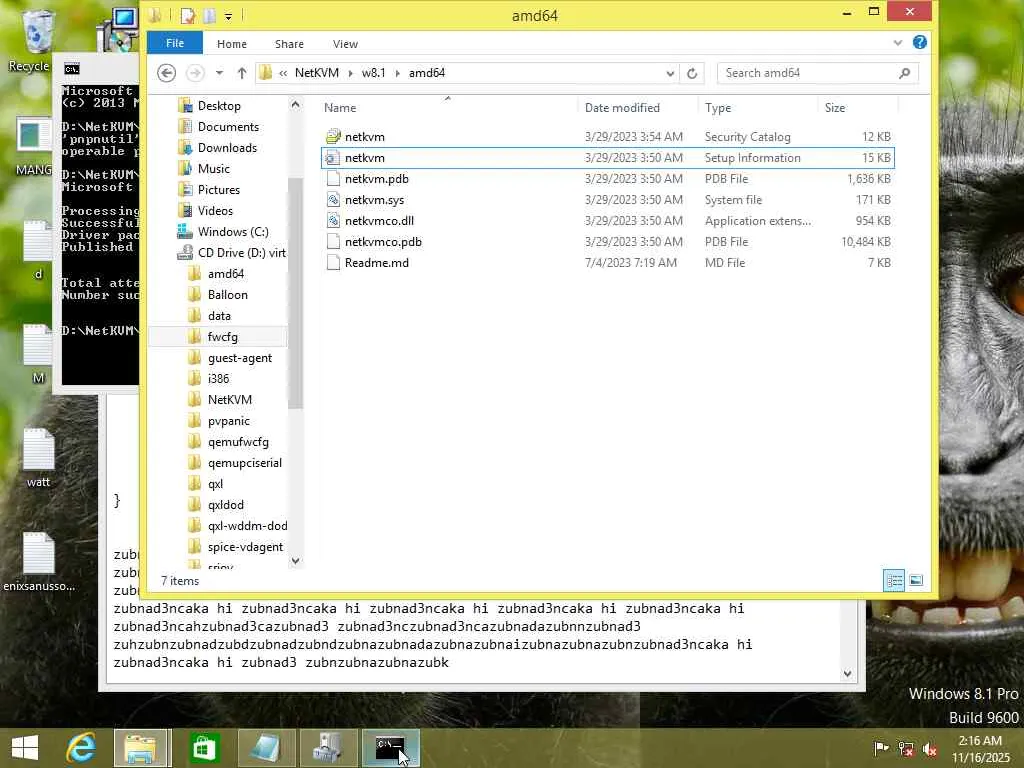Open the Balloon folder in the tree
Screen dimensions: 1024x768
[227, 295]
